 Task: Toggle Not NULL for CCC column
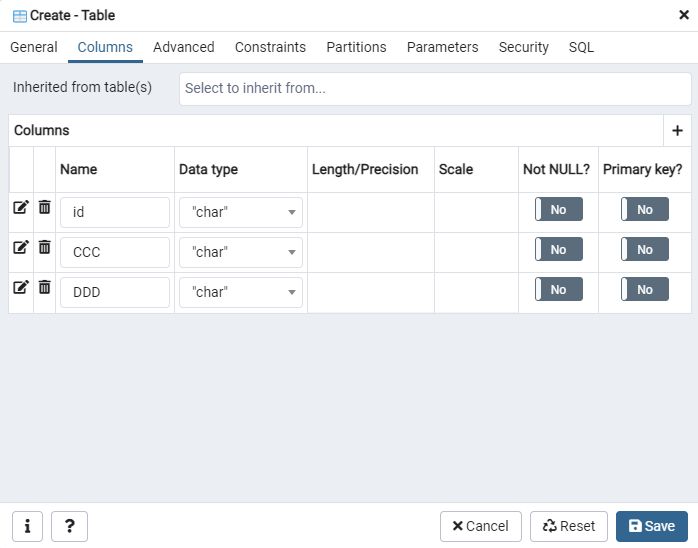pos(559,249)
